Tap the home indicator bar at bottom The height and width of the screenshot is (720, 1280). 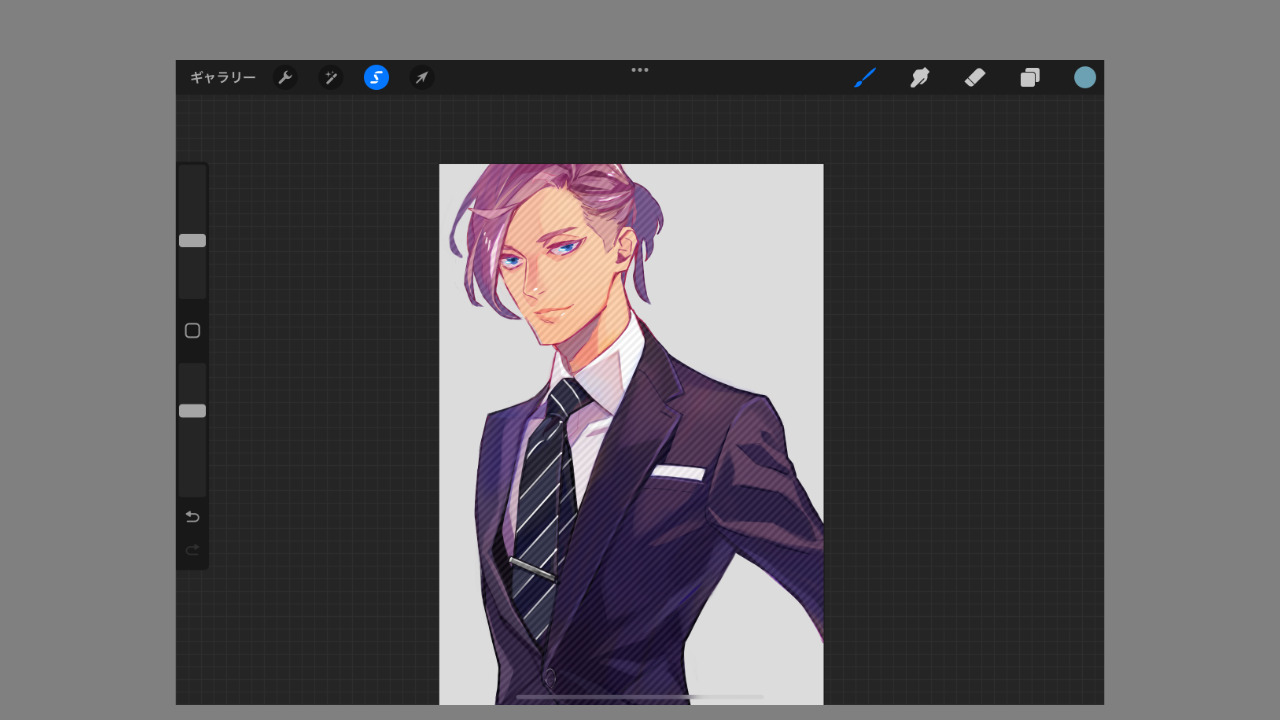point(640,697)
